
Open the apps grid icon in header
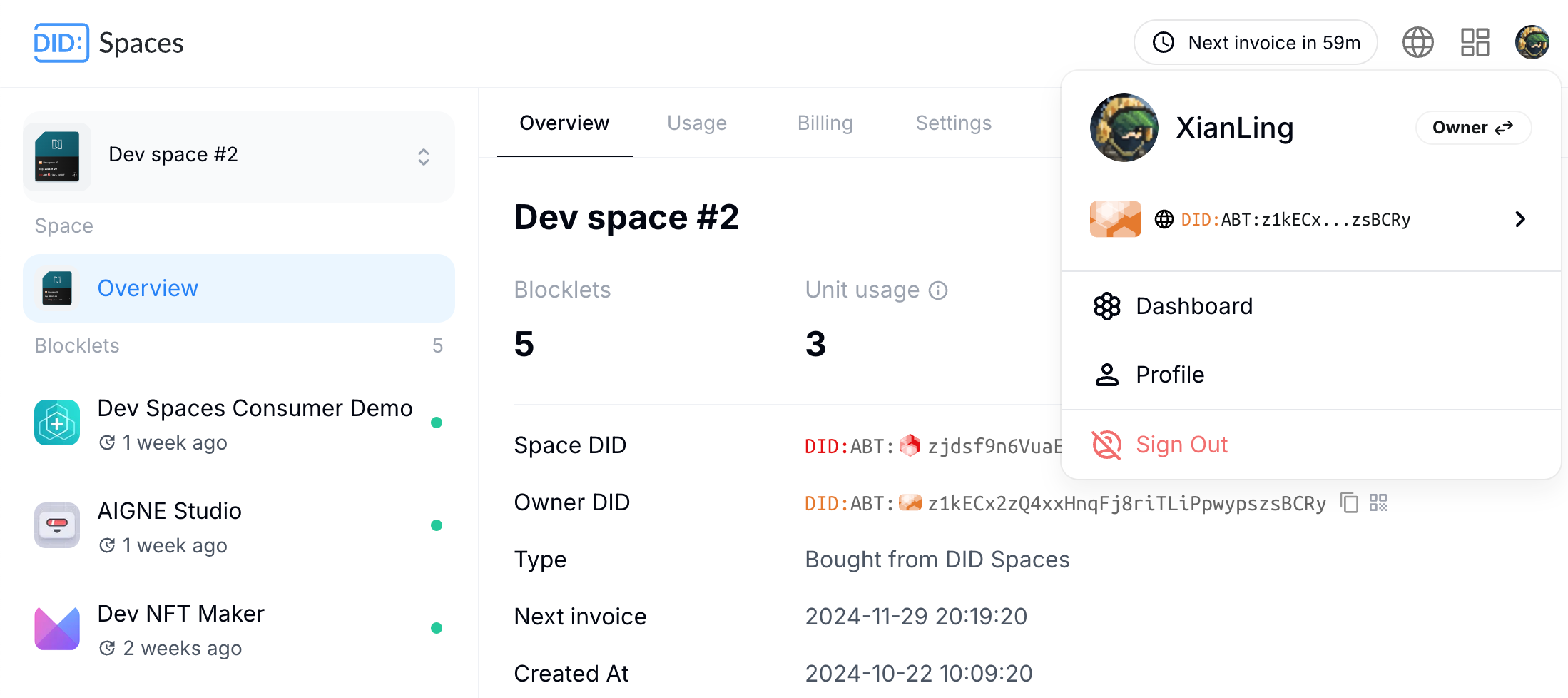point(1475,43)
